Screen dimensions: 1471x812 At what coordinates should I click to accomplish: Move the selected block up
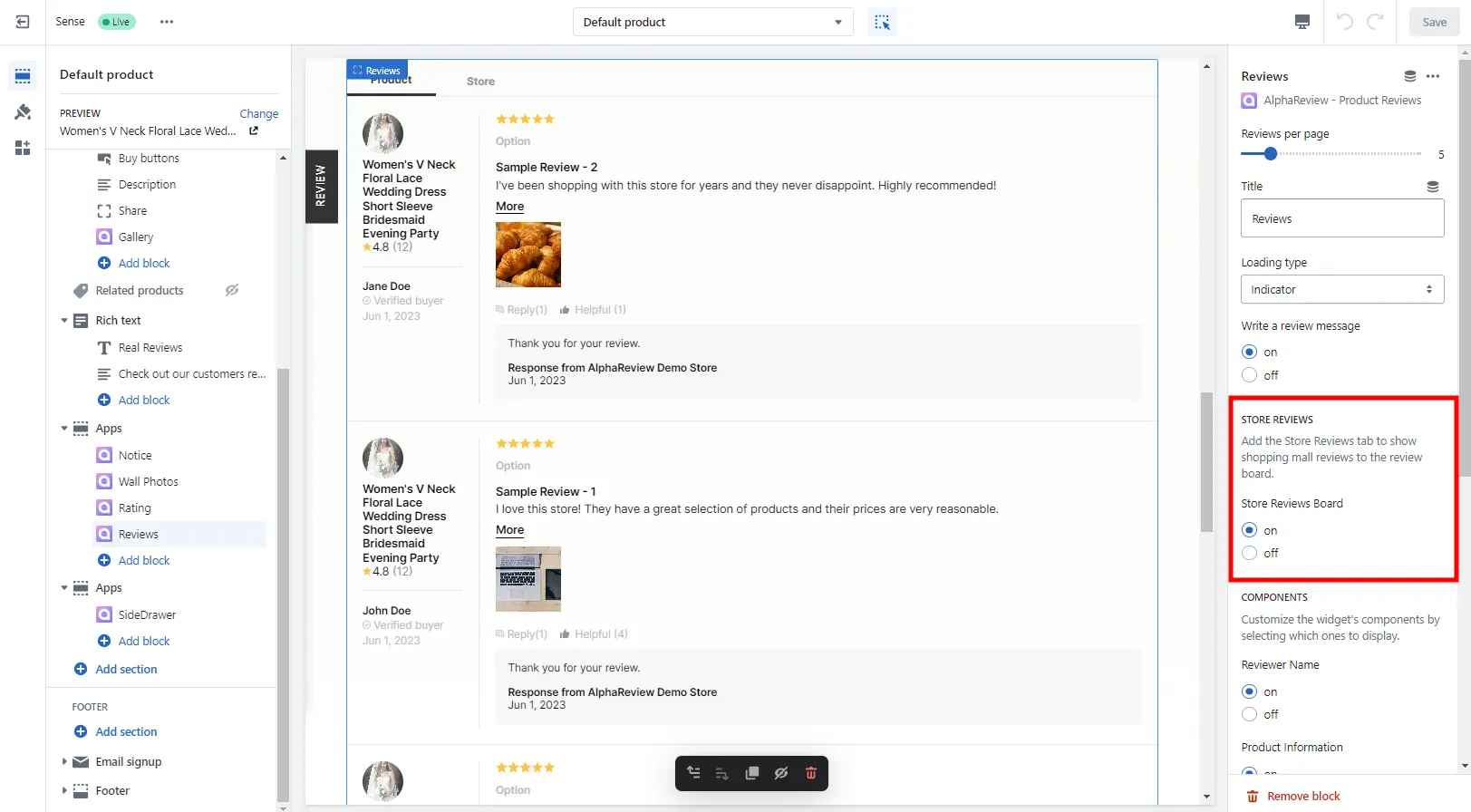693,773
